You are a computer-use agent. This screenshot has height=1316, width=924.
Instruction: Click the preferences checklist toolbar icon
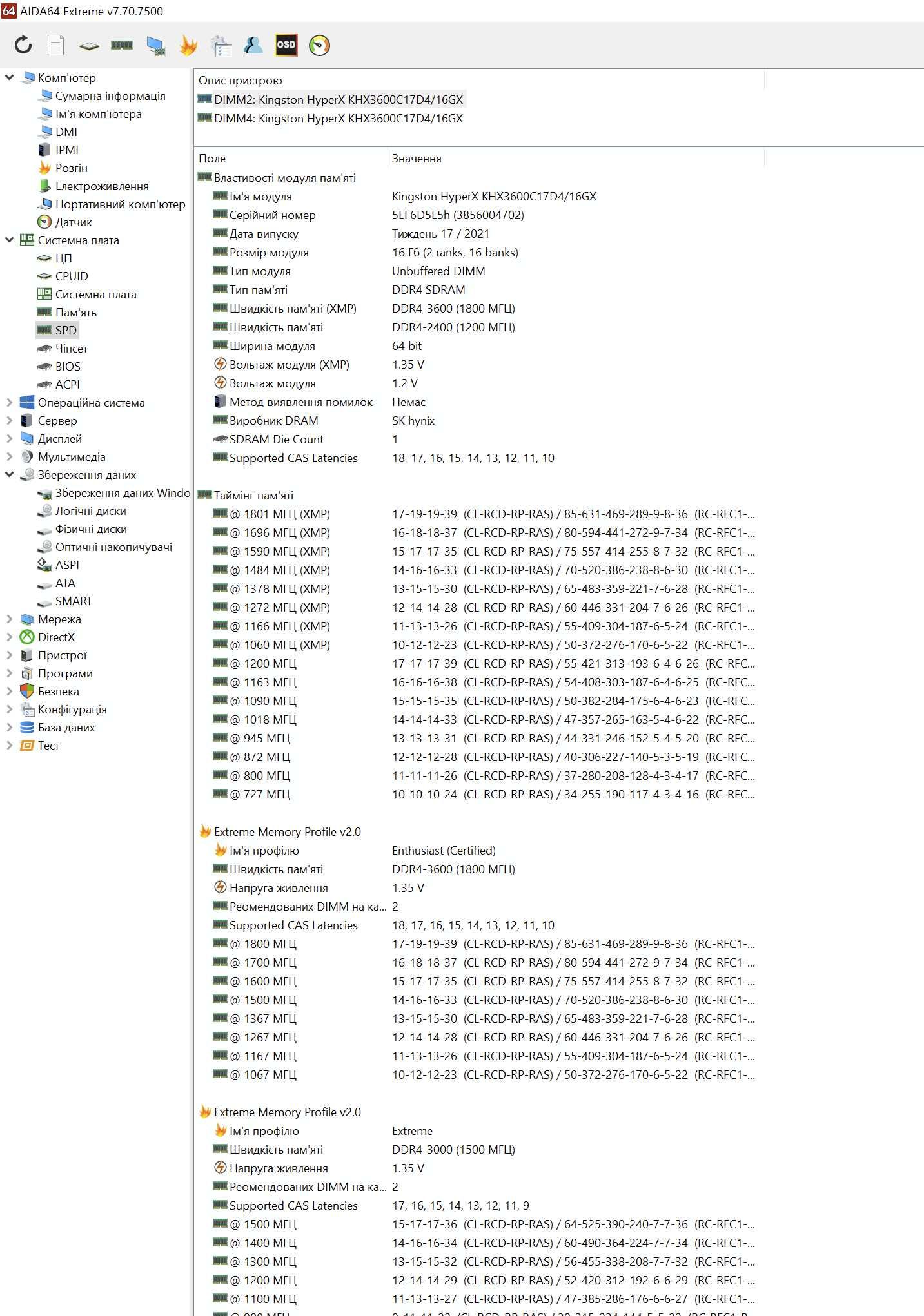[x=221, y=45]
